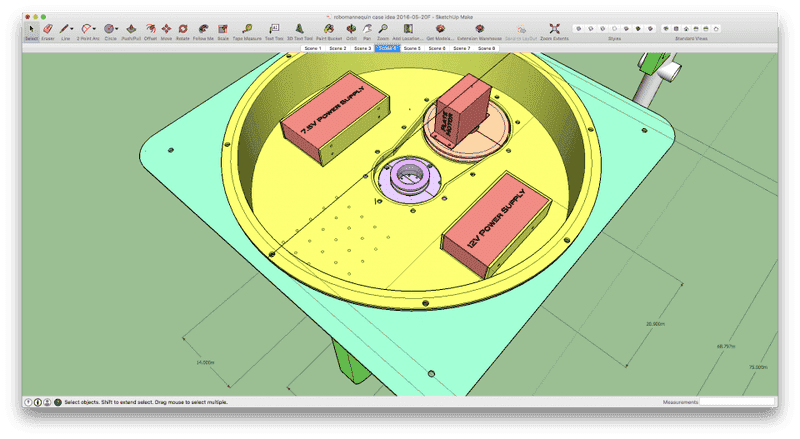Pick the Tape Measure tool

click(x=248, y=30)
